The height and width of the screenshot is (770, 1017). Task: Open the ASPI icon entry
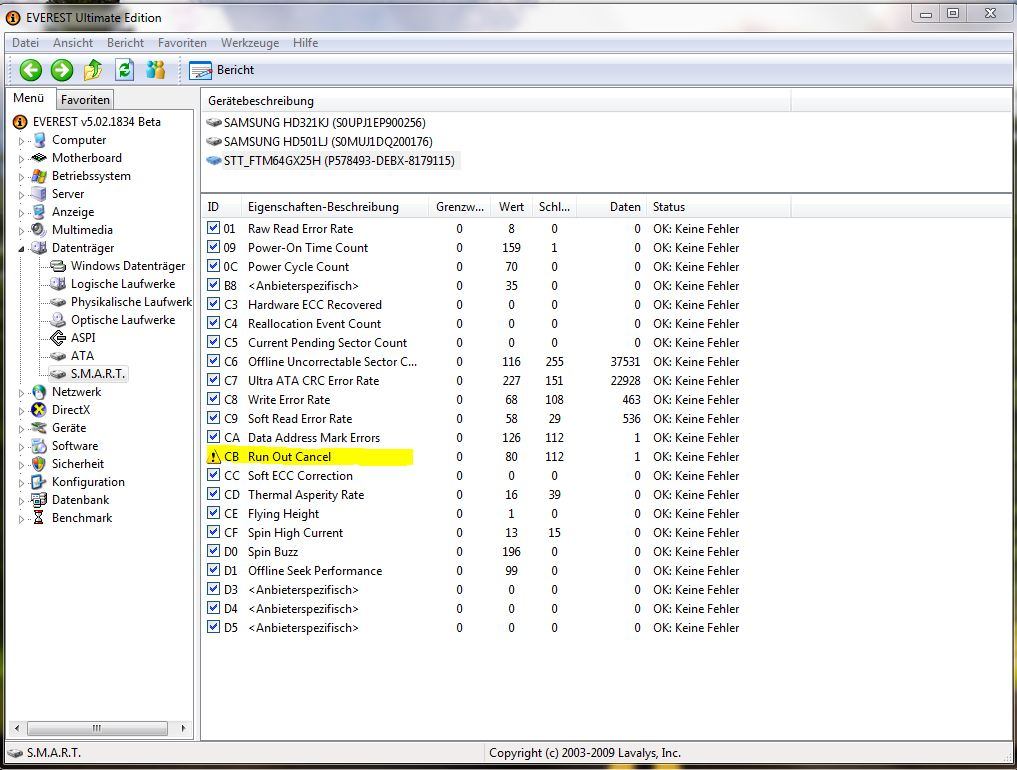(x=58, y=337)
